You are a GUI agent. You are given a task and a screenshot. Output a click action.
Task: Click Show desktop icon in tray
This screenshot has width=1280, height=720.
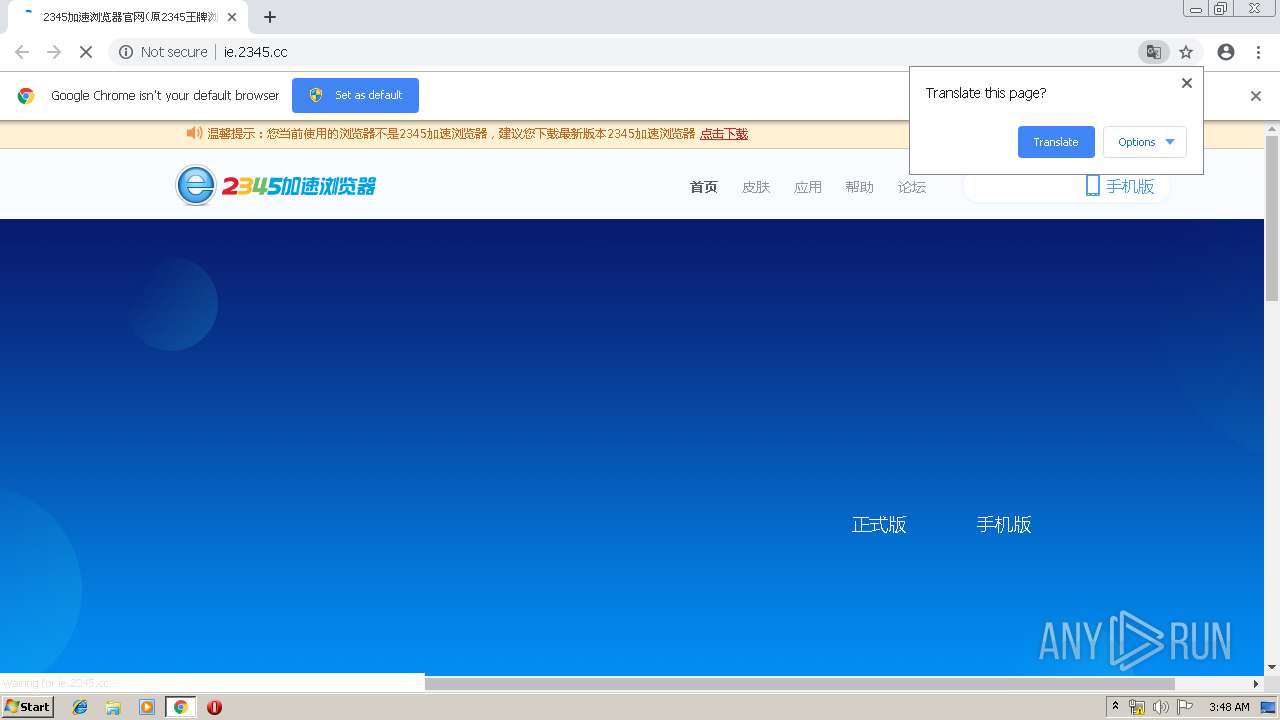pos(1268,707)
